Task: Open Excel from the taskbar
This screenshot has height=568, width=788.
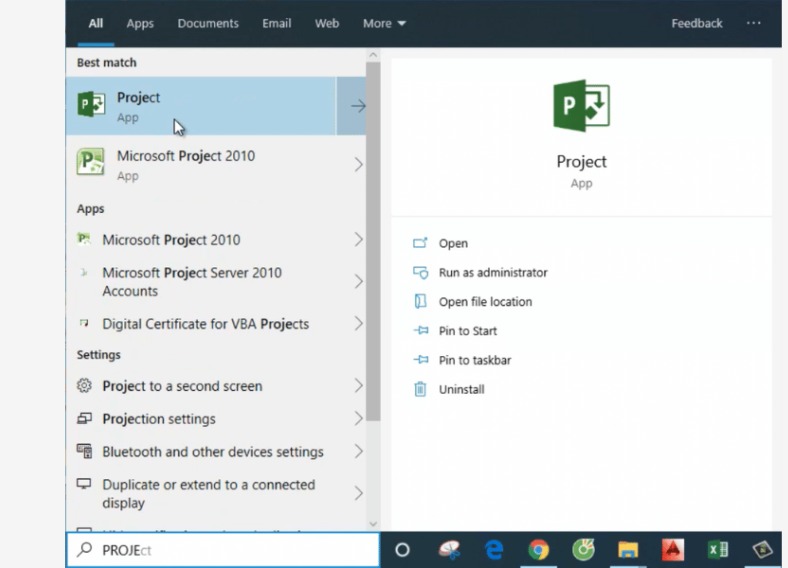Action: 717,549
